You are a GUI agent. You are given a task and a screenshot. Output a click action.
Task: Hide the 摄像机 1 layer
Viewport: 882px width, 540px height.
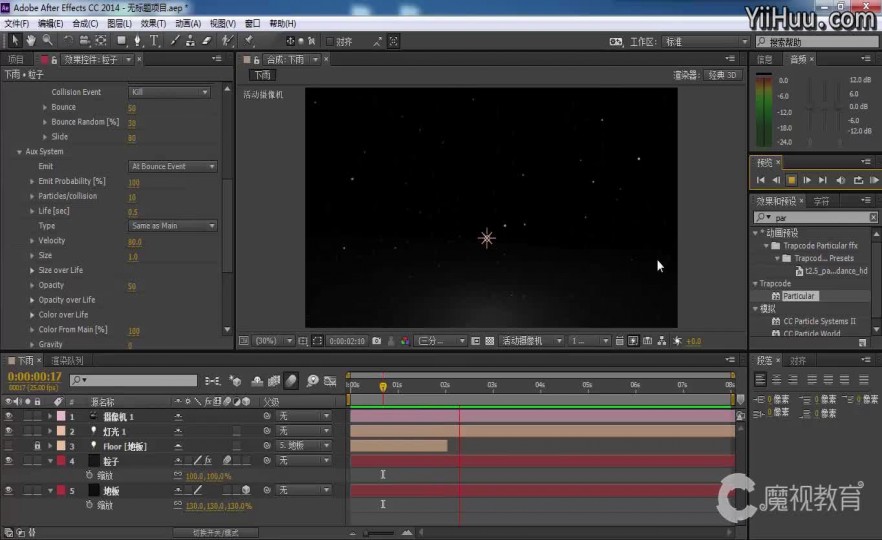click(8, 416)
